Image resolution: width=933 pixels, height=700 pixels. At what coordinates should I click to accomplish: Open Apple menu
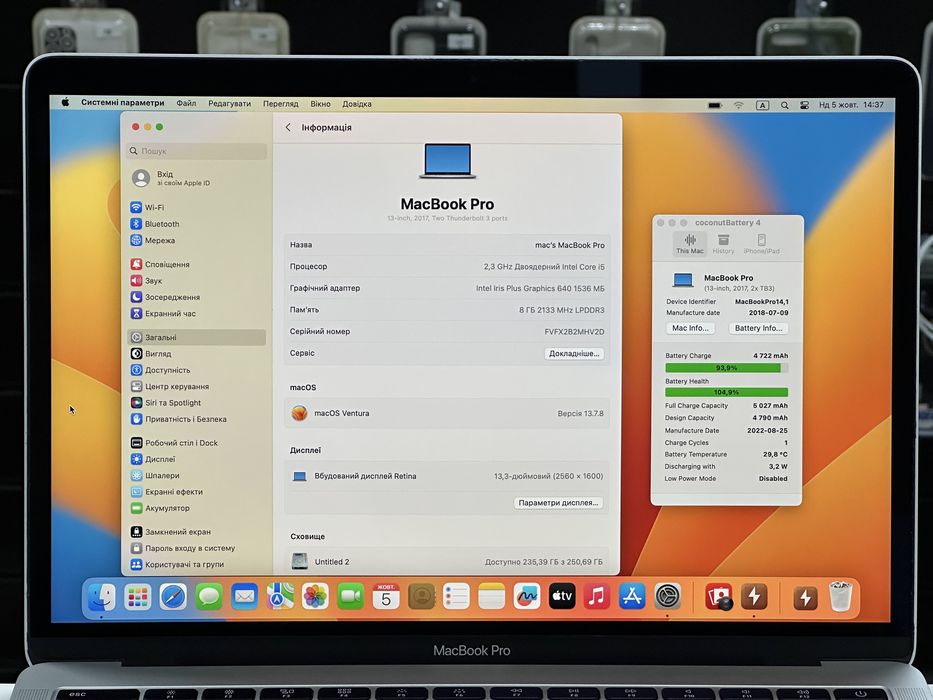point(65,102)
